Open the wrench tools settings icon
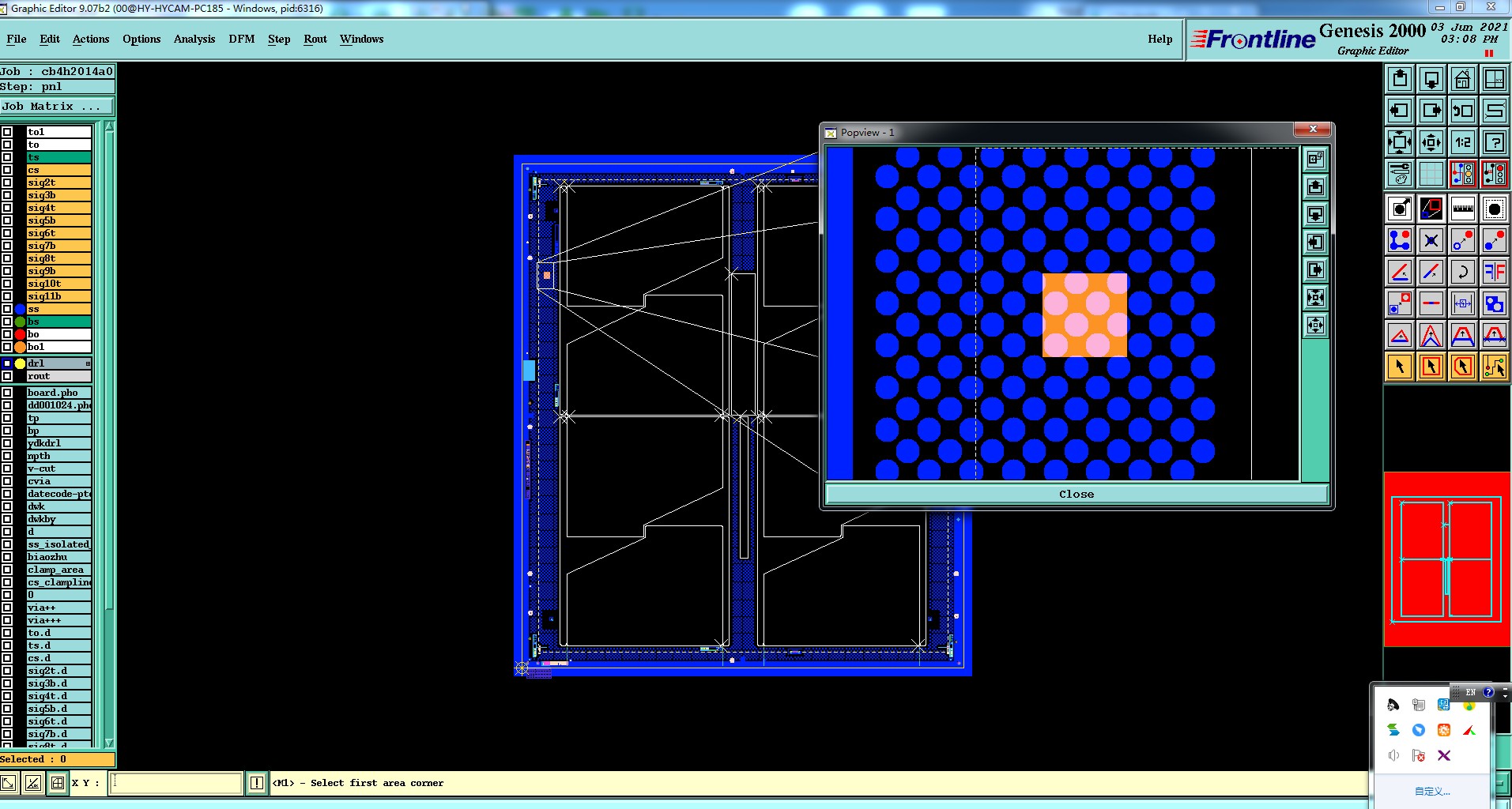 tap(1400, 173)
